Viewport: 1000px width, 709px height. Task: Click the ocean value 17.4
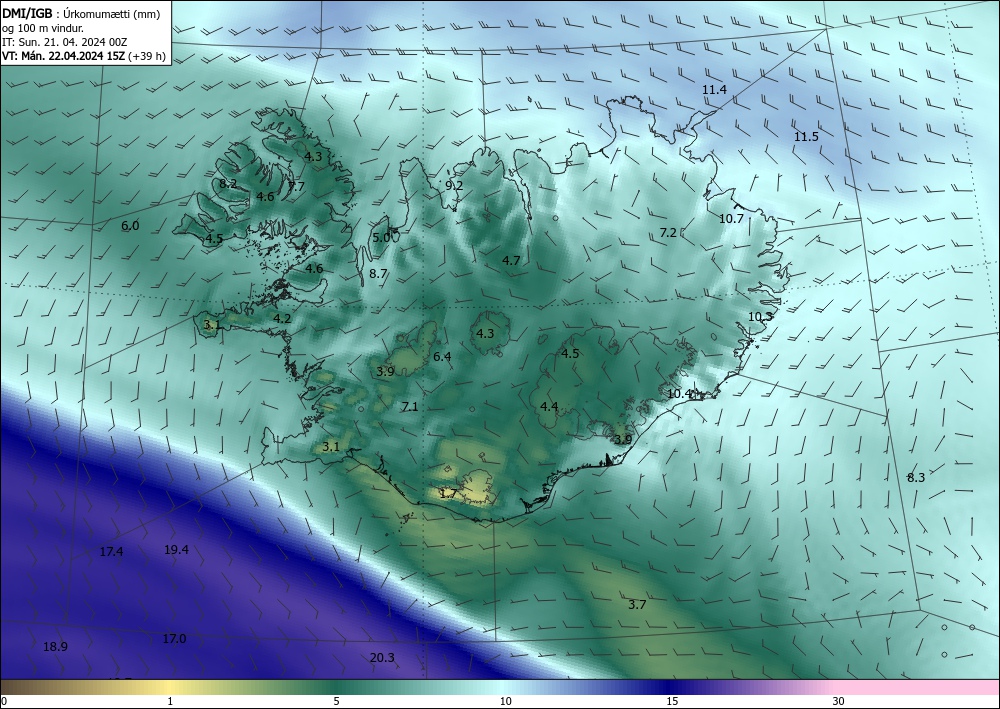coord(112,552)
